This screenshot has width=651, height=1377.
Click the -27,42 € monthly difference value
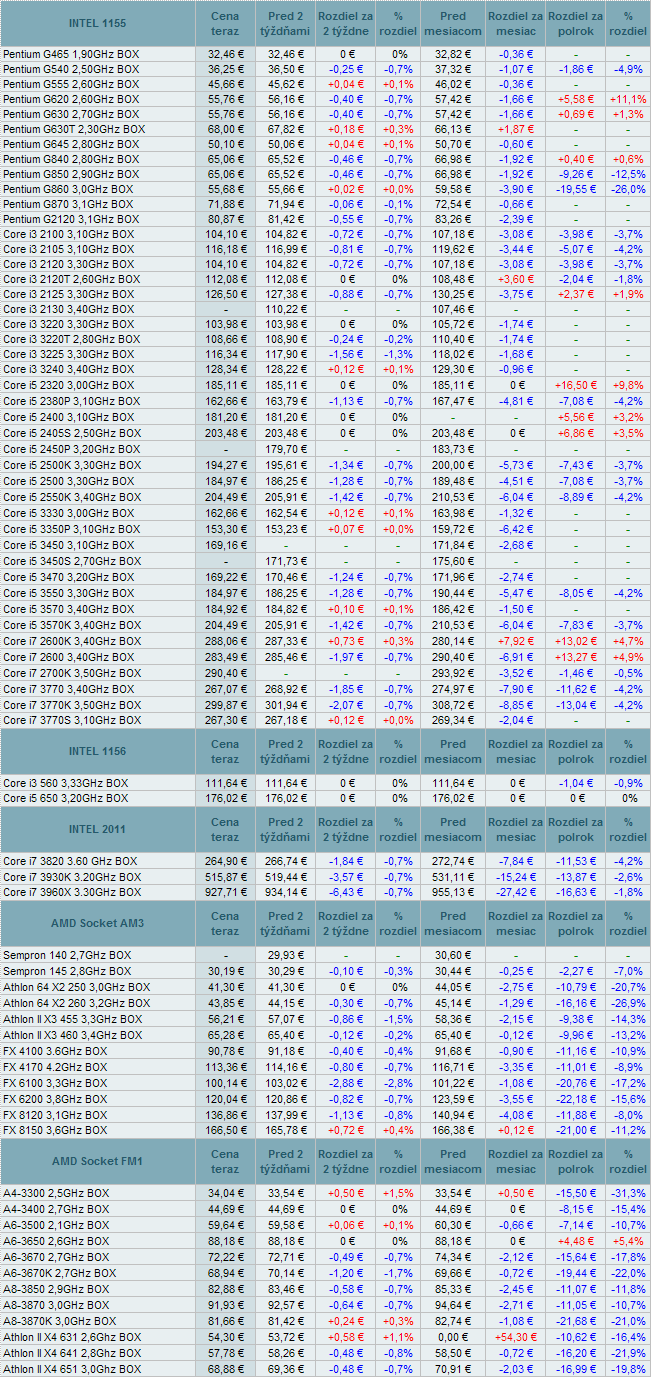click(516, 891)
